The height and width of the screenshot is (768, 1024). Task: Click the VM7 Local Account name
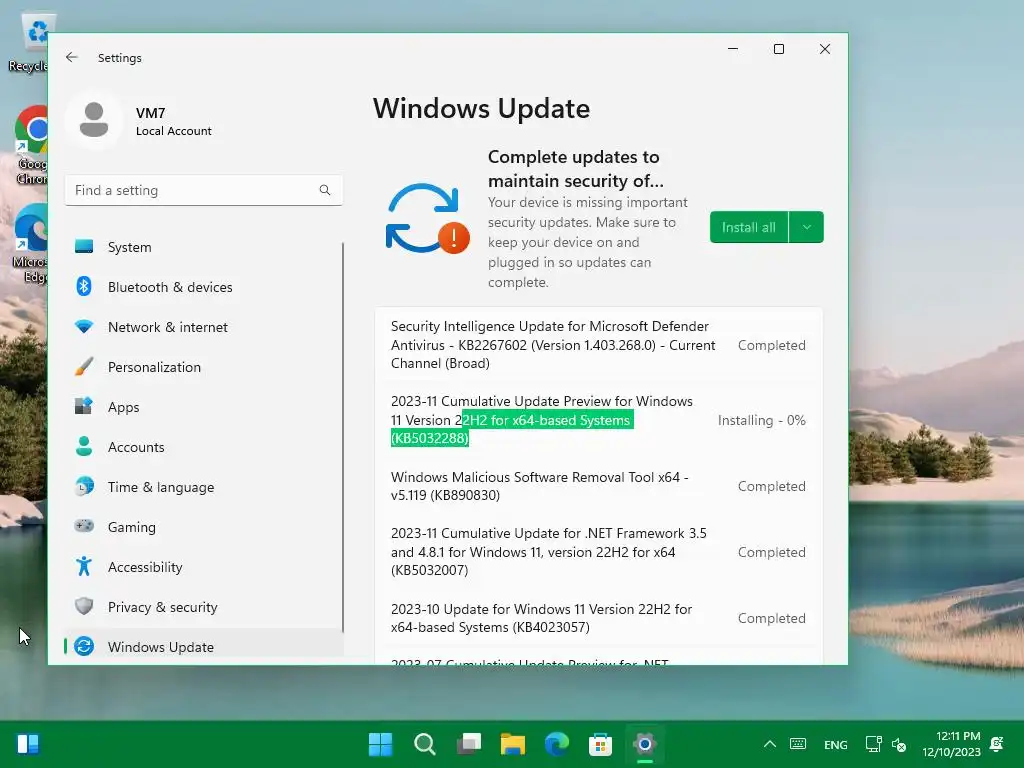(174, 121)
